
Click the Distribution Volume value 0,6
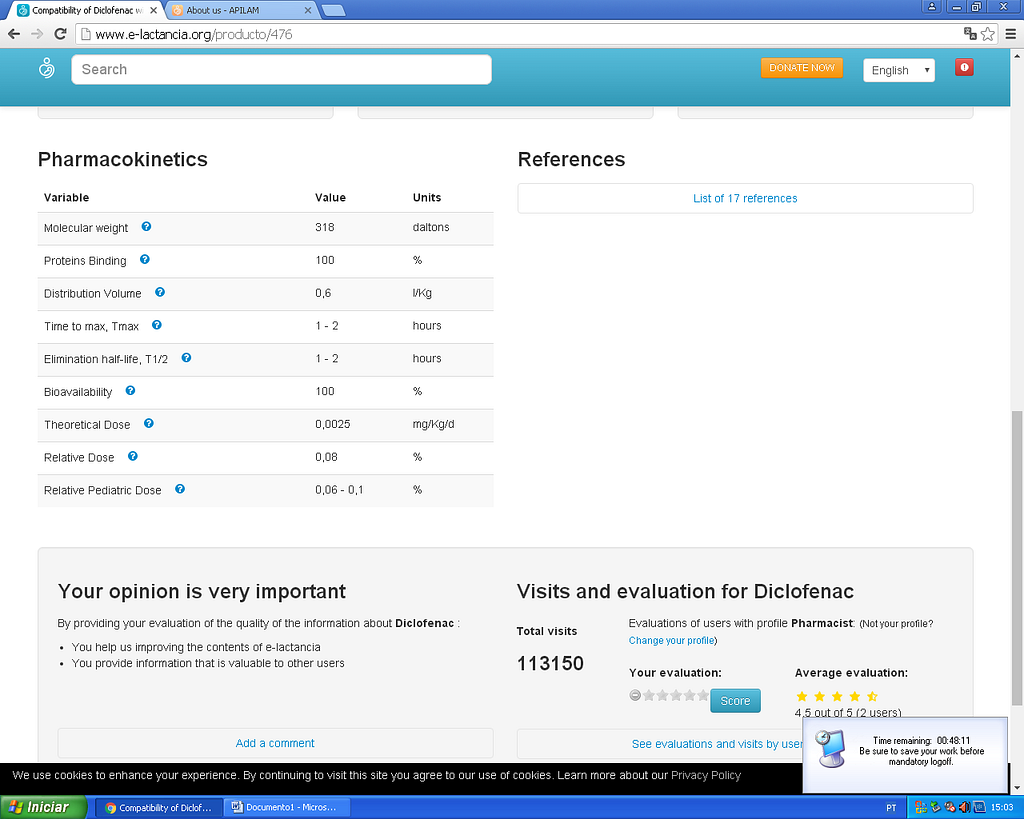click(x=323, y=293)
